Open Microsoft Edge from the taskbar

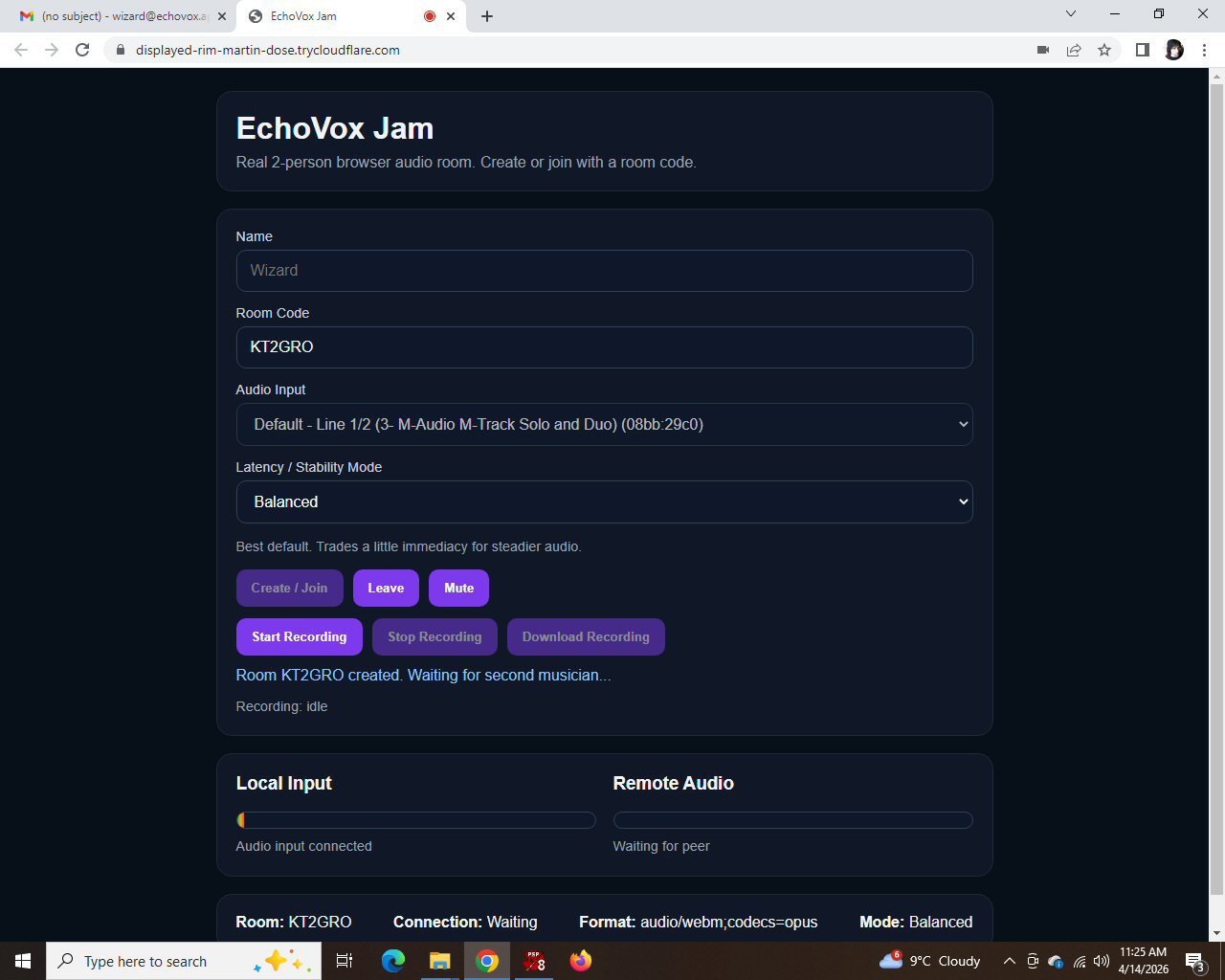(393, 961)
